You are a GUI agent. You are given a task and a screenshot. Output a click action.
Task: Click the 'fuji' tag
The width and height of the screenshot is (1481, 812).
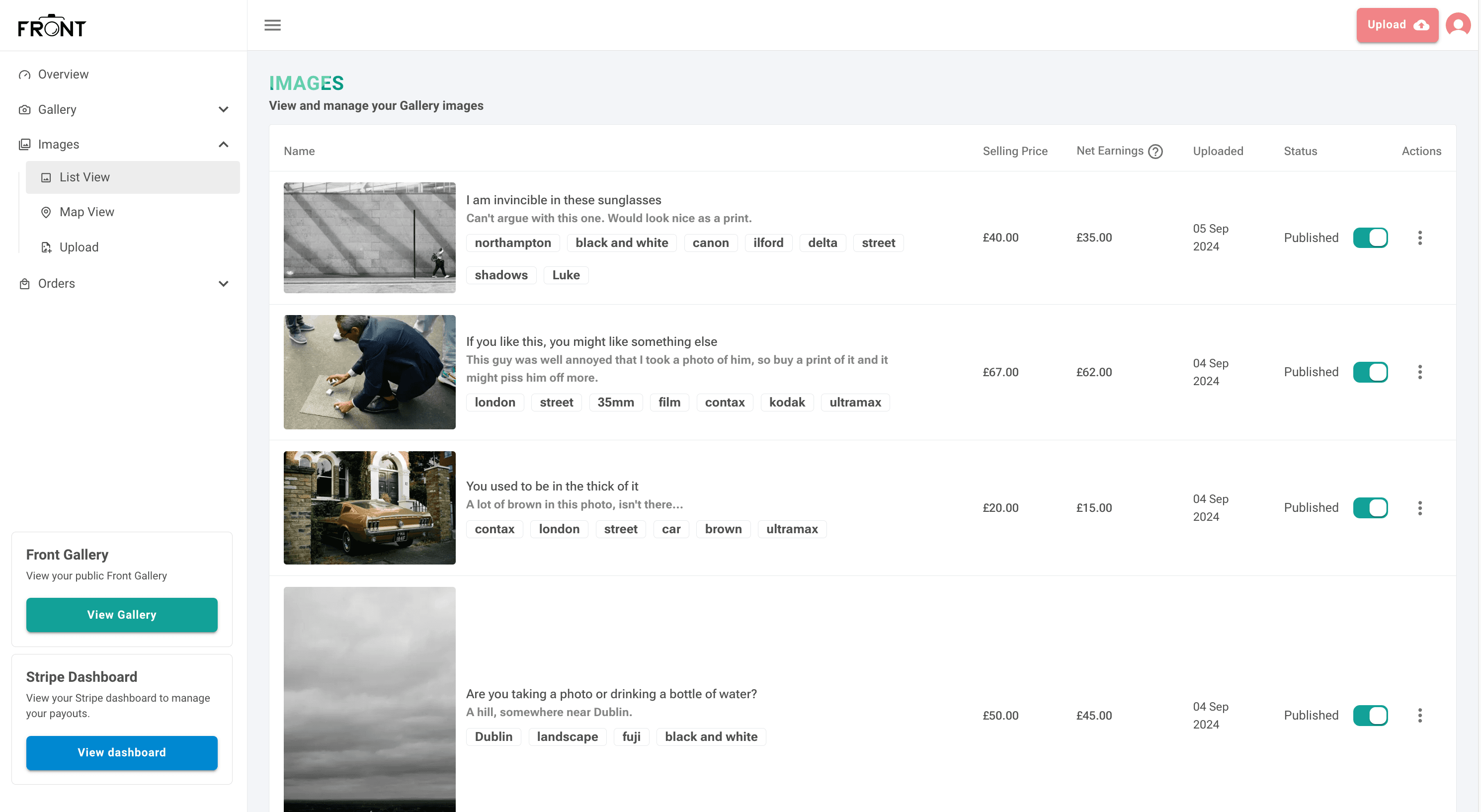pos(631,736)
